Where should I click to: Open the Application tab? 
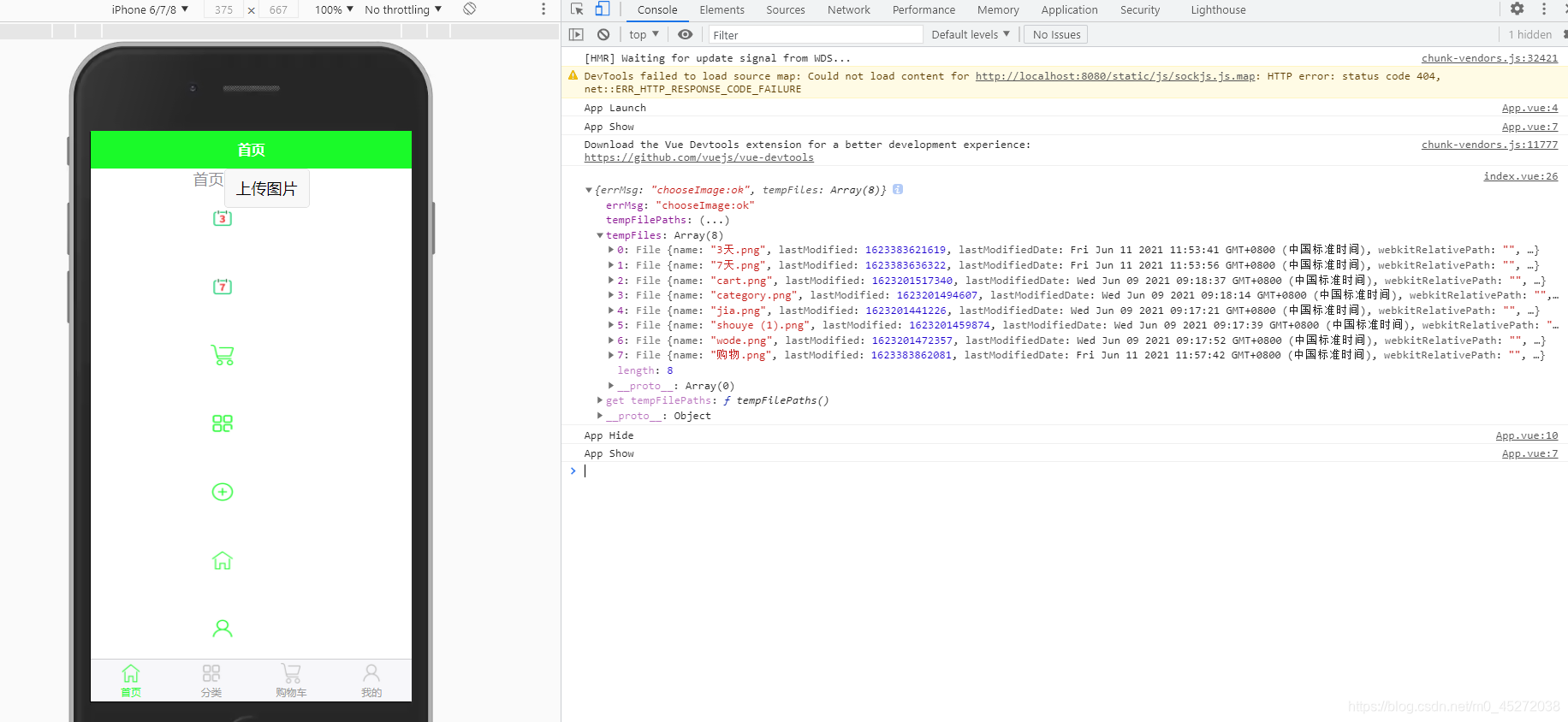[1069, 10]
